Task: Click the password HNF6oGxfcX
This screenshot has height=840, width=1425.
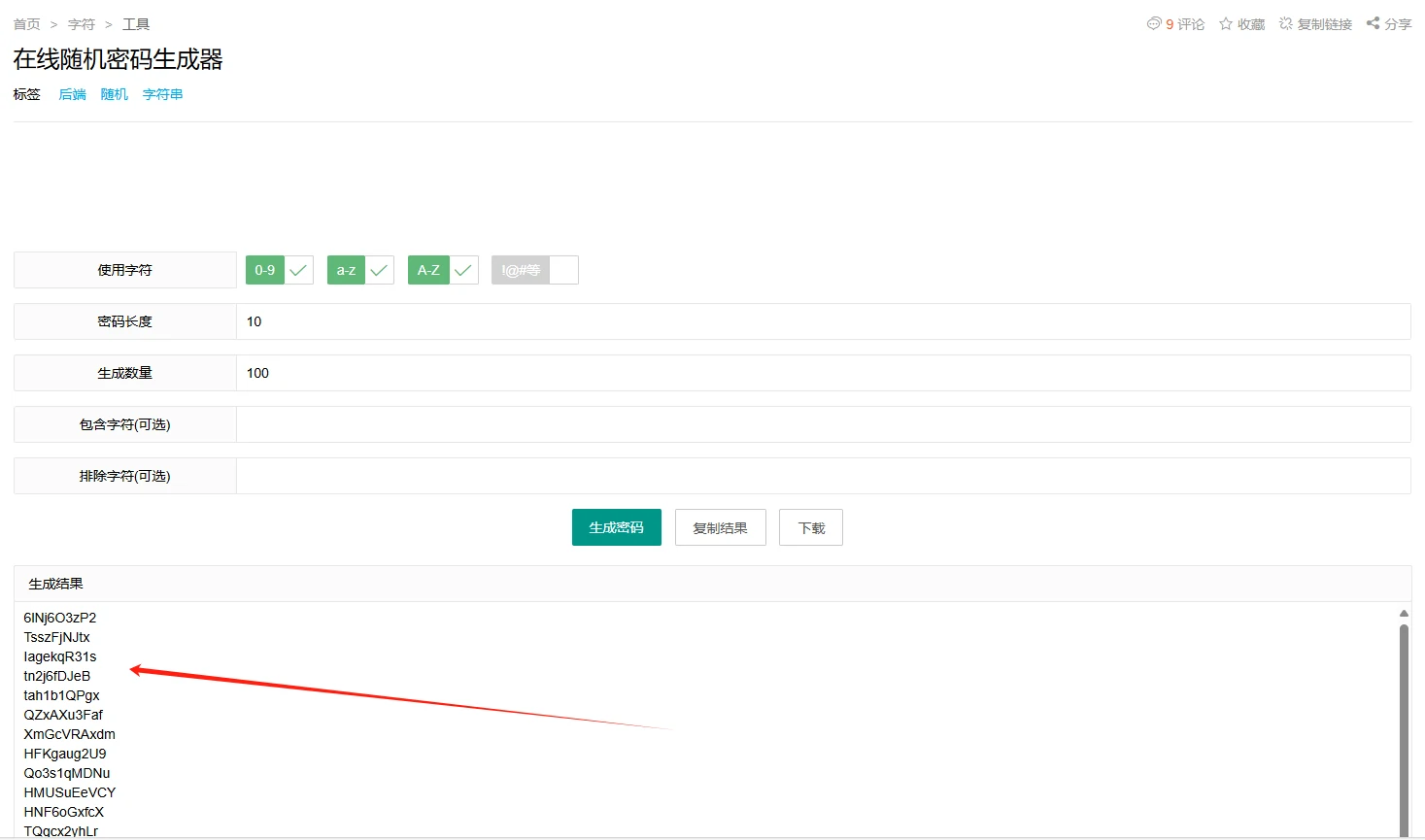Action: click(64, 812)
